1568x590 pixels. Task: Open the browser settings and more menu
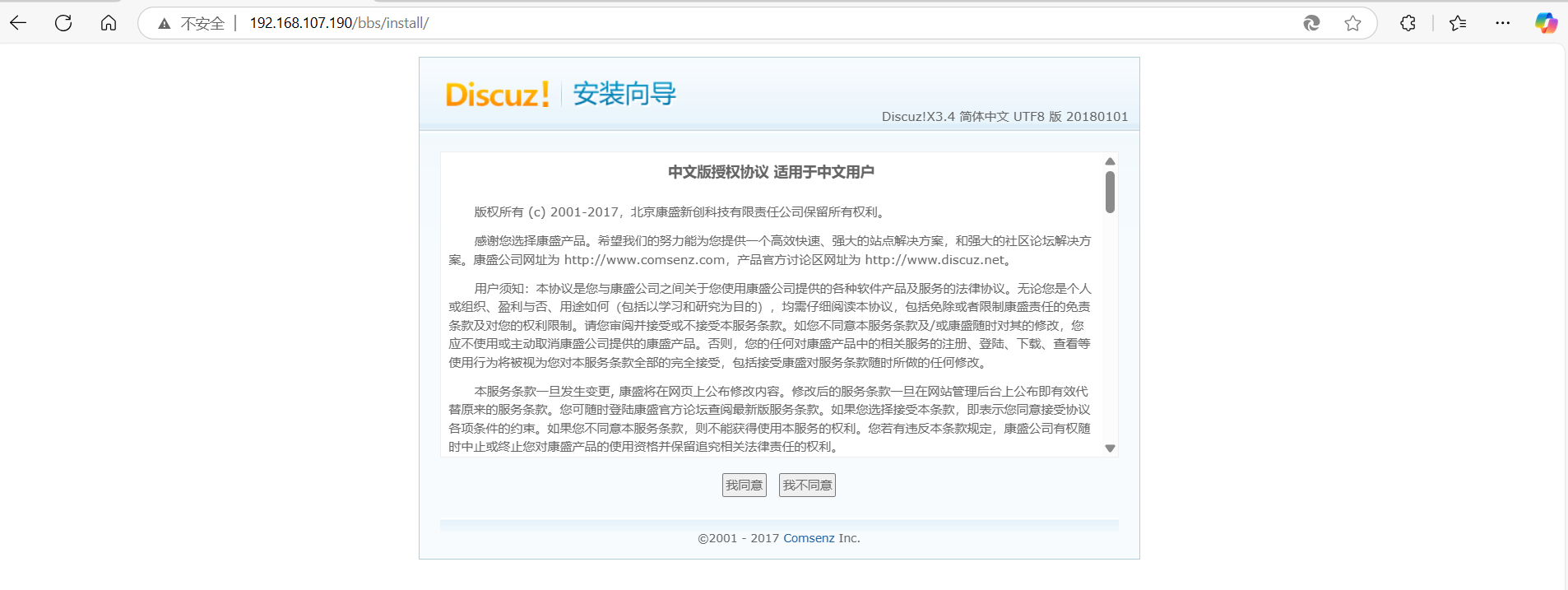click(x=1503, y=23)
